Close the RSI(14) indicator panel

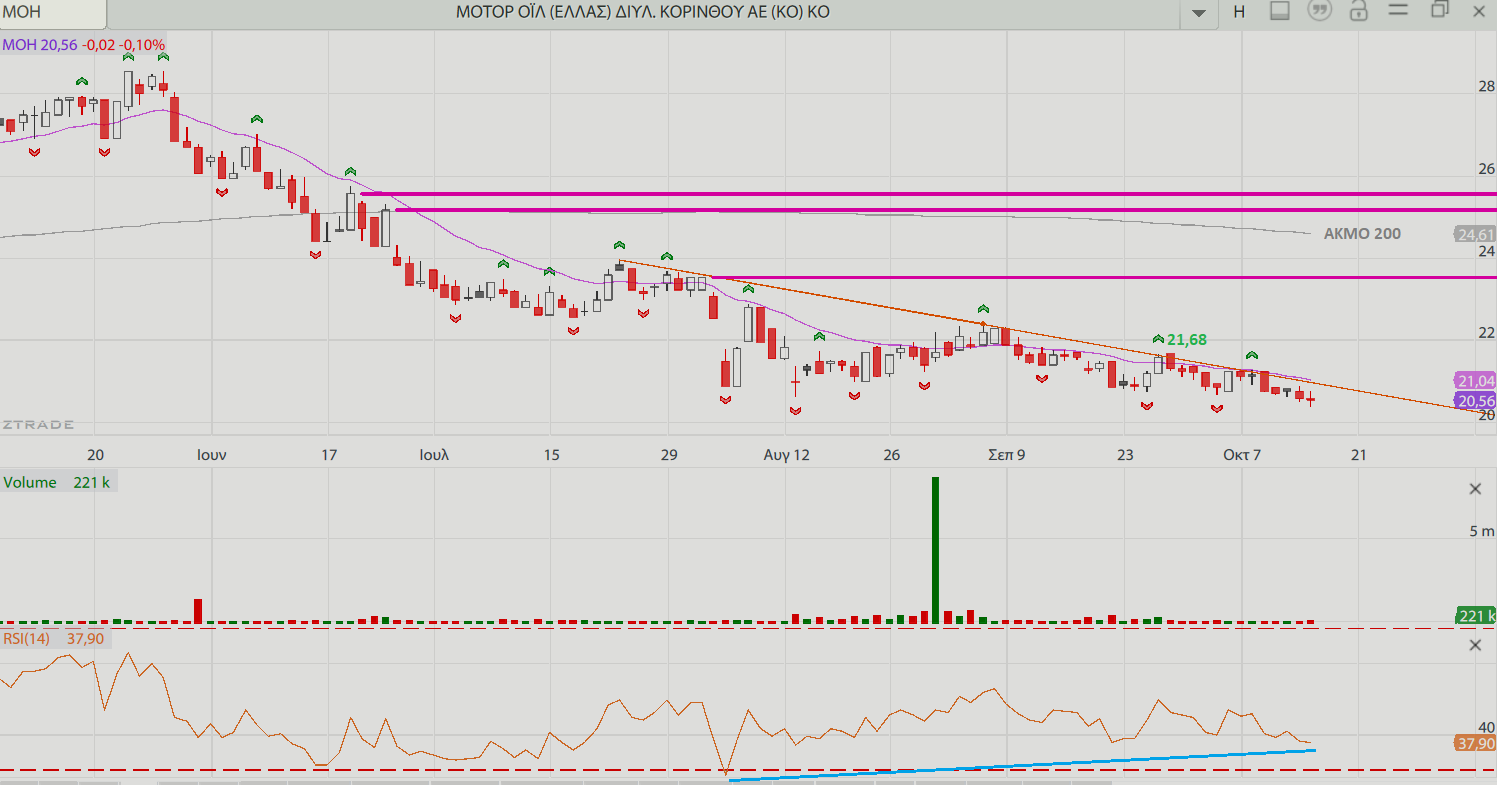pyautogui.click(x=1475, y=645)
